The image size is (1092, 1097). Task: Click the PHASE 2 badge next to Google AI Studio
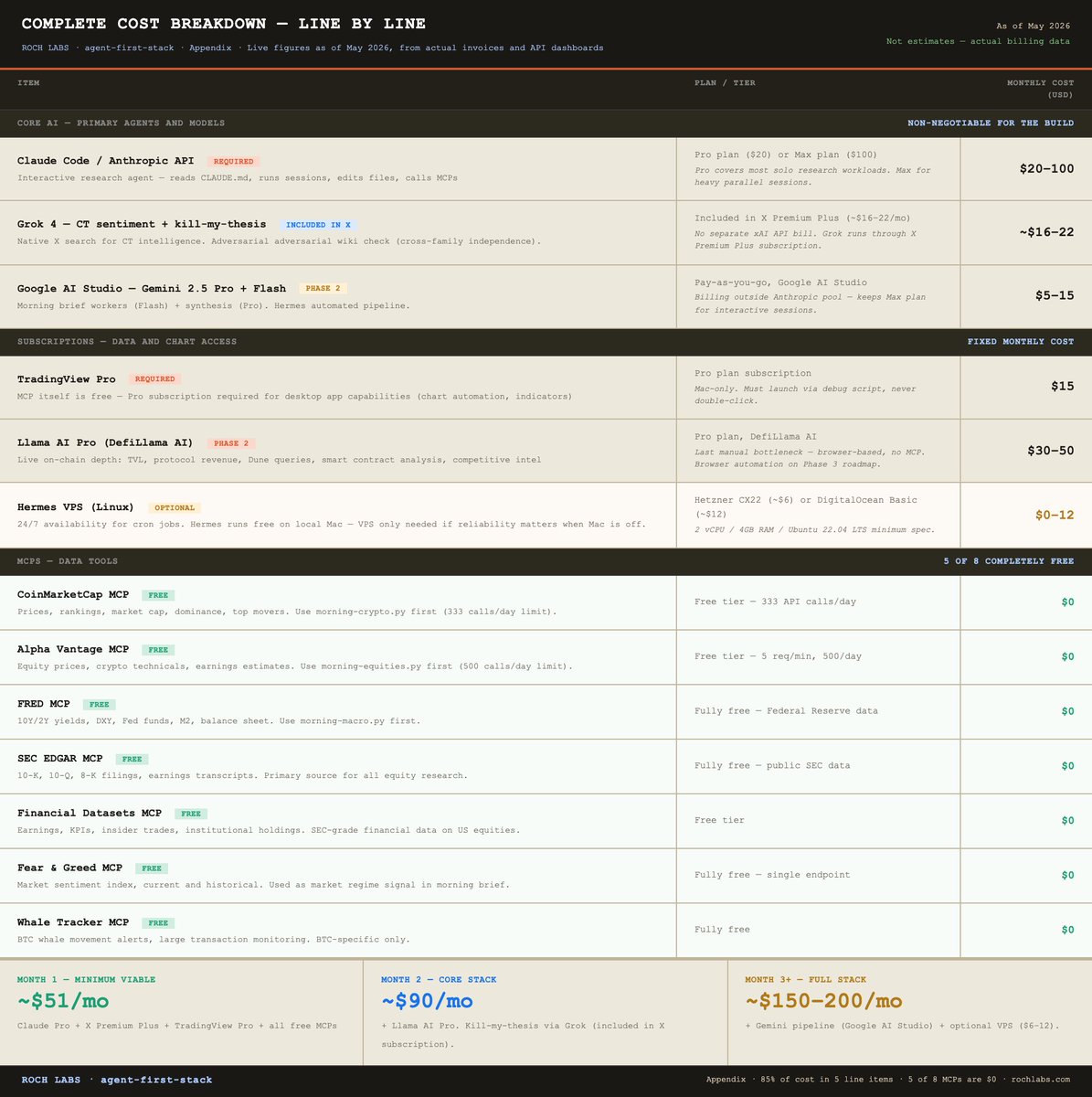click(x=323, y=289)
